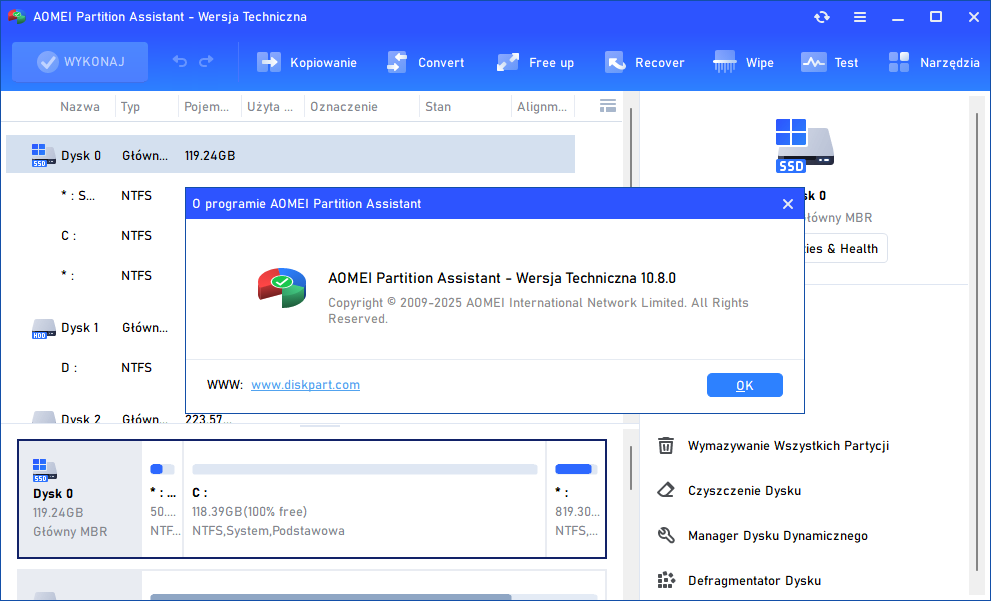Open the www.diskpart.com link
Image resolution: width=991 pixels, height=601 pixels.
click(305, 385)
